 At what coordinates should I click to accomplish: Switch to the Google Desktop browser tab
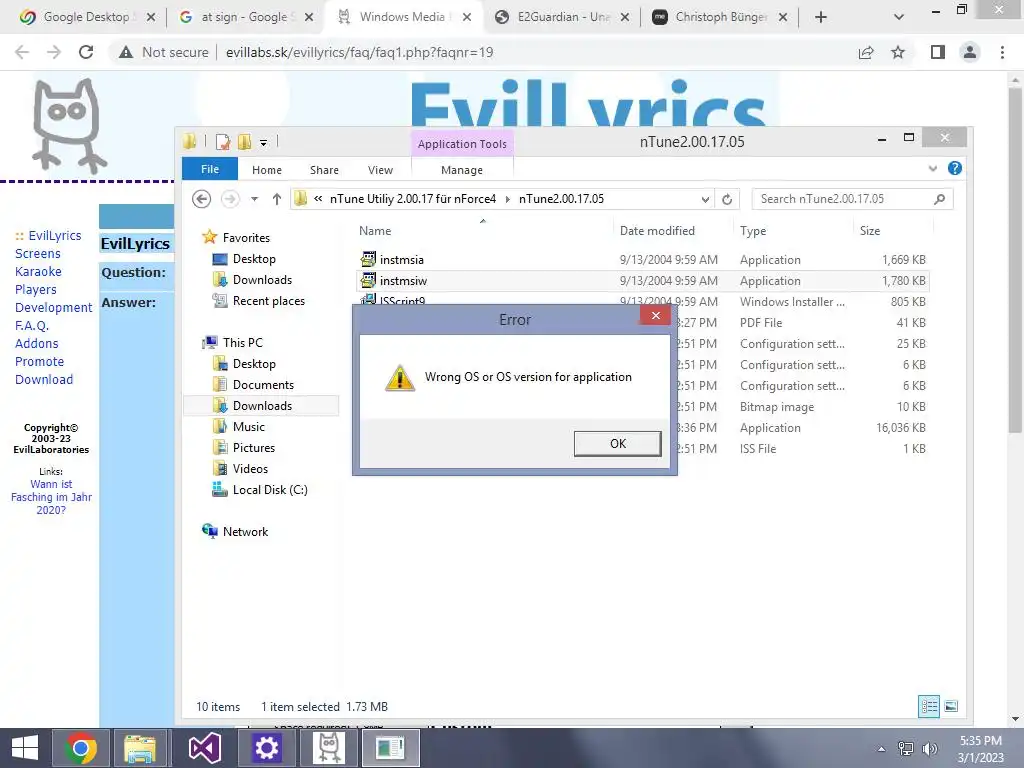(85, 17)
